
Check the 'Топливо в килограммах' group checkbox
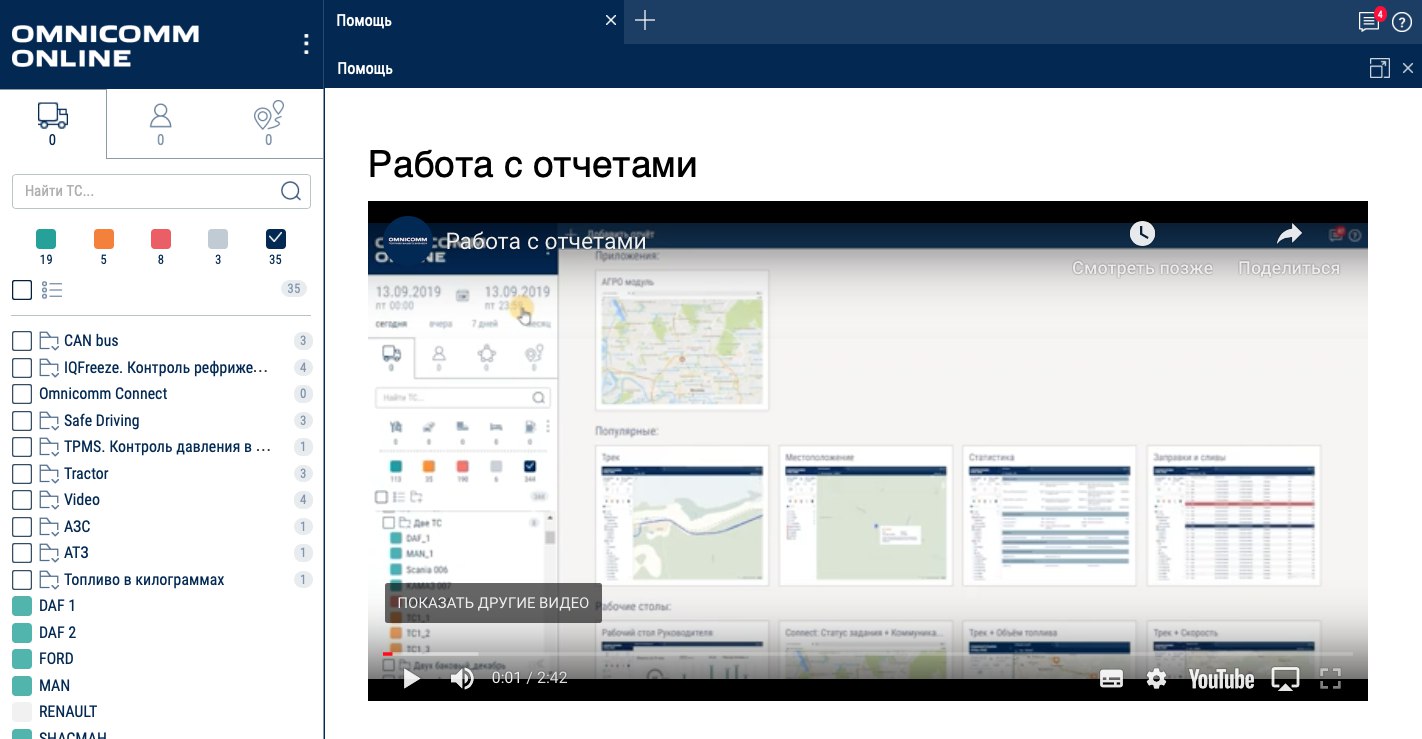pyautogui.click(x=22, y=580)
